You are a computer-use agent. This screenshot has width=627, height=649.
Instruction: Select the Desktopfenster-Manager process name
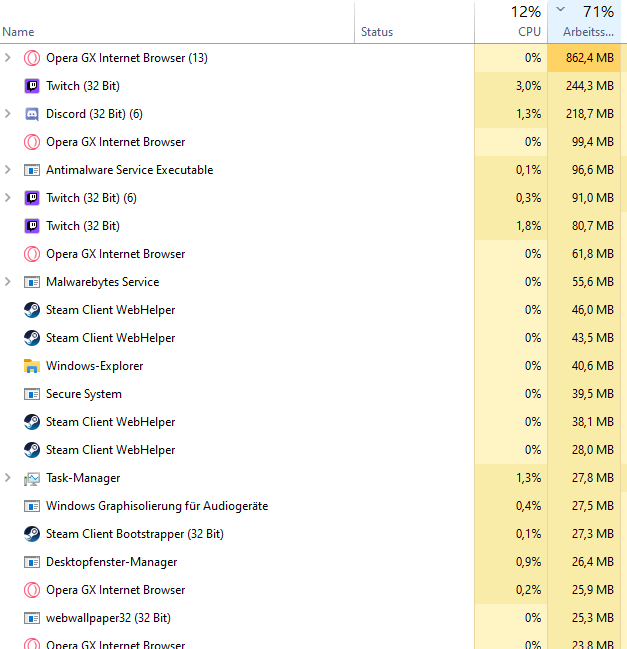pyautogui.click(x=112, y=562)
